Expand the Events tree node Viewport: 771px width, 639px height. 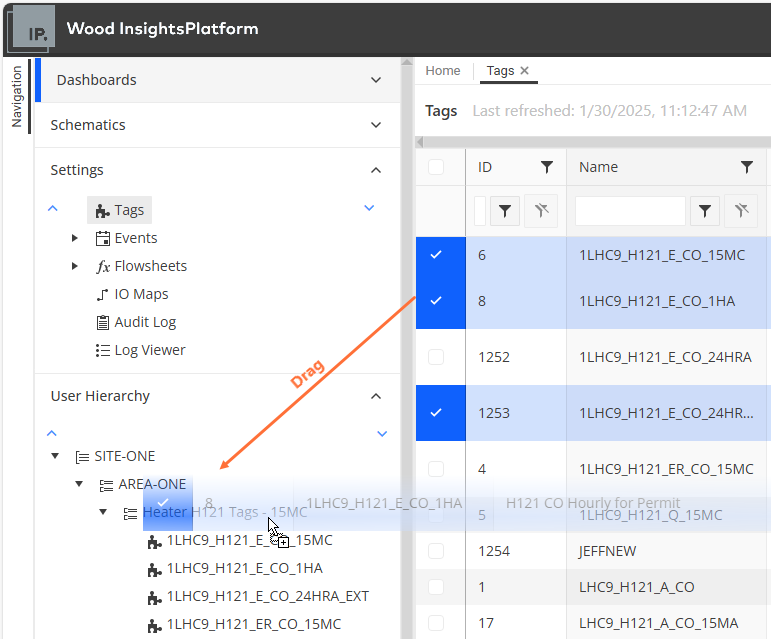(x=75, y=238)
